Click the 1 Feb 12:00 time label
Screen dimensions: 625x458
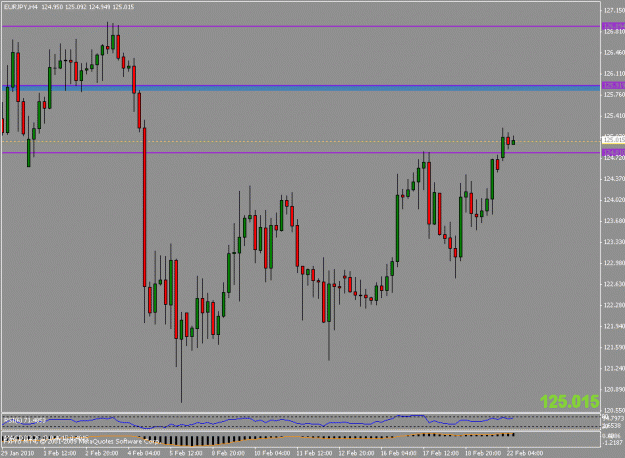click(60, 453)
